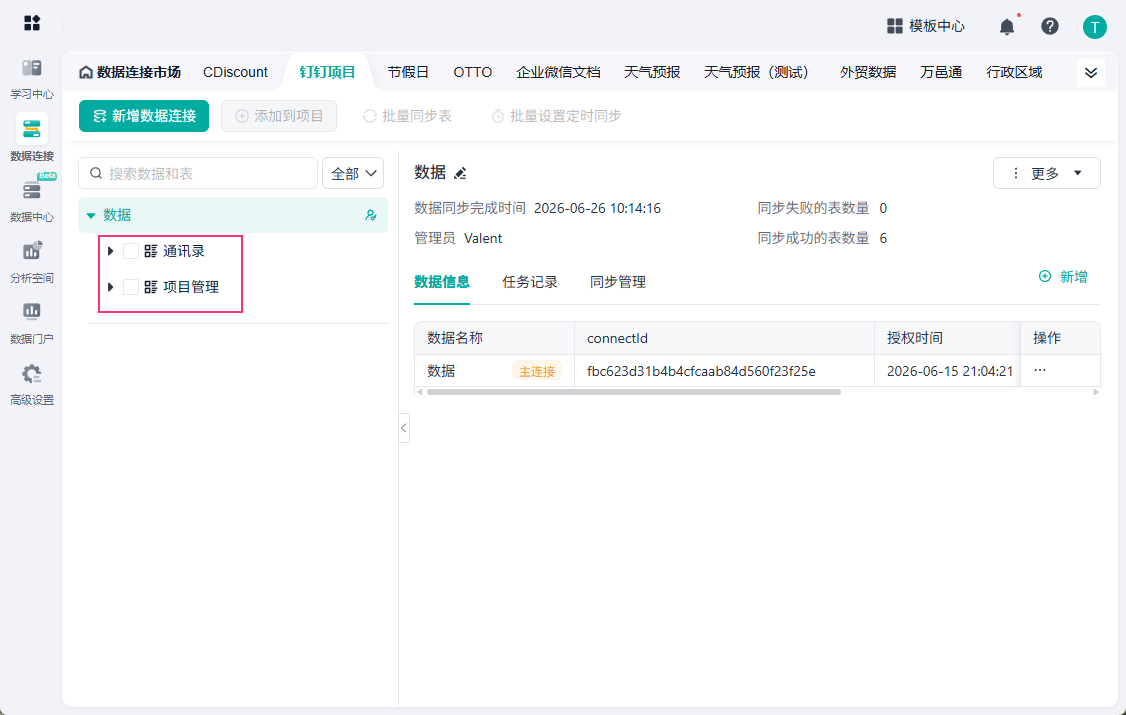1126x715 pixels.
Task: Show more tabs via the double chevron
Action: pos(1091,73)
